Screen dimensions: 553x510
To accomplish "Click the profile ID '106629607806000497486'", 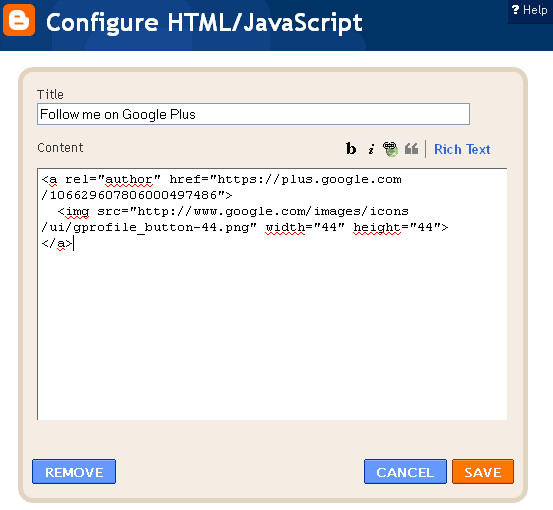I will pyautogui.click(x=133, y=195).
